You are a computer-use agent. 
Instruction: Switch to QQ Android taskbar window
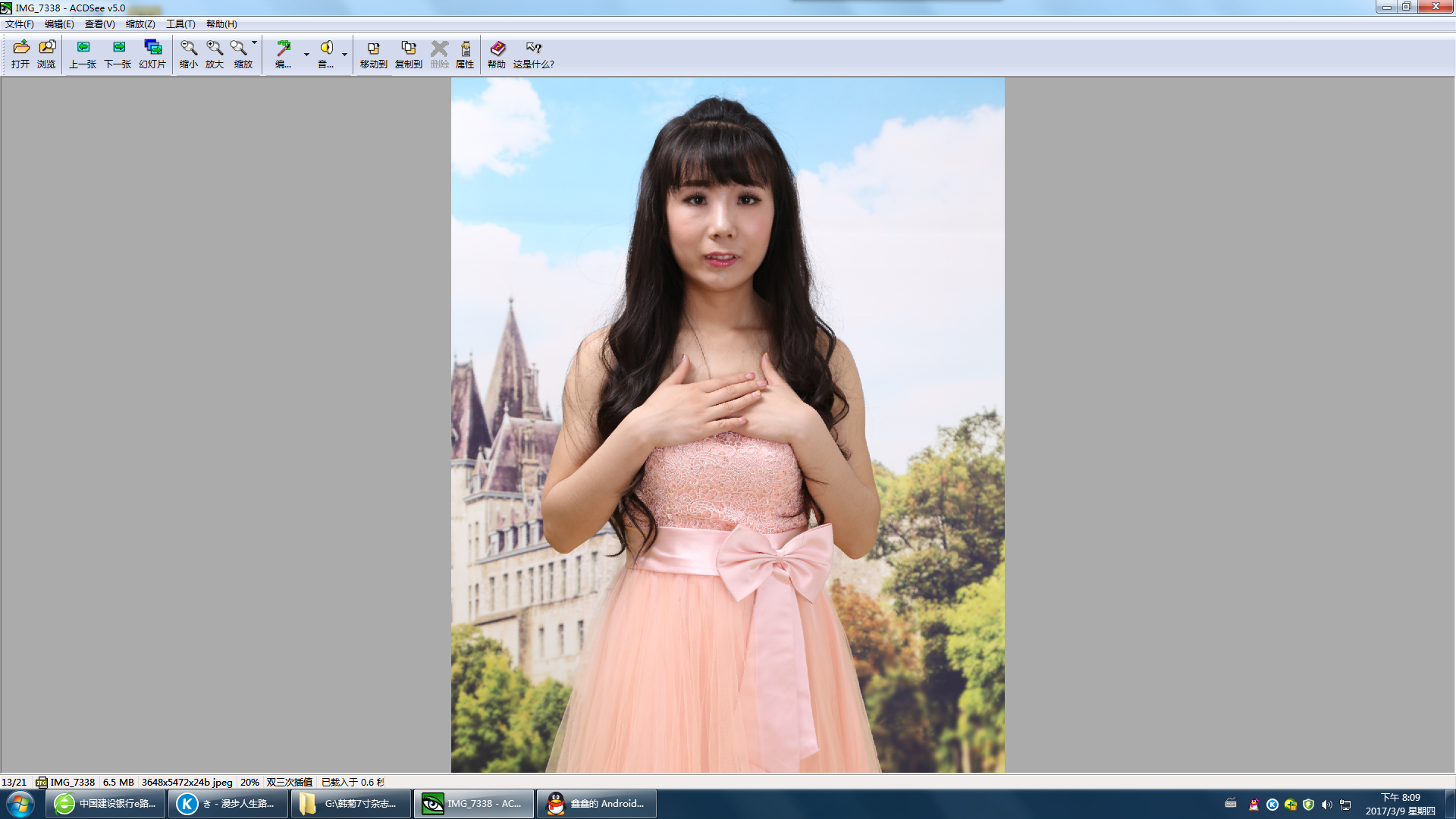(x=597, y=804)
